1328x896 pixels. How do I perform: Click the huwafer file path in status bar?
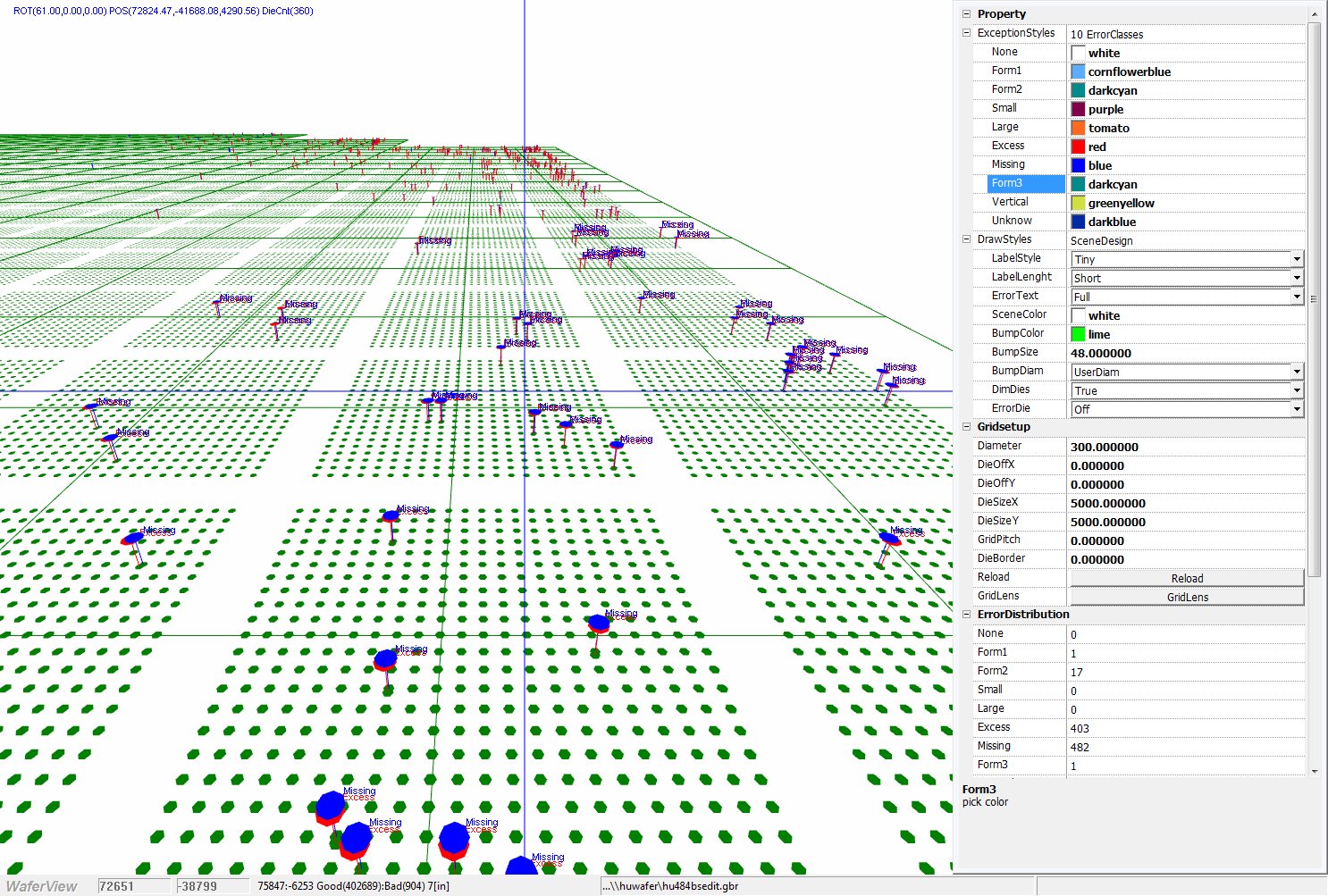(670, 886)
